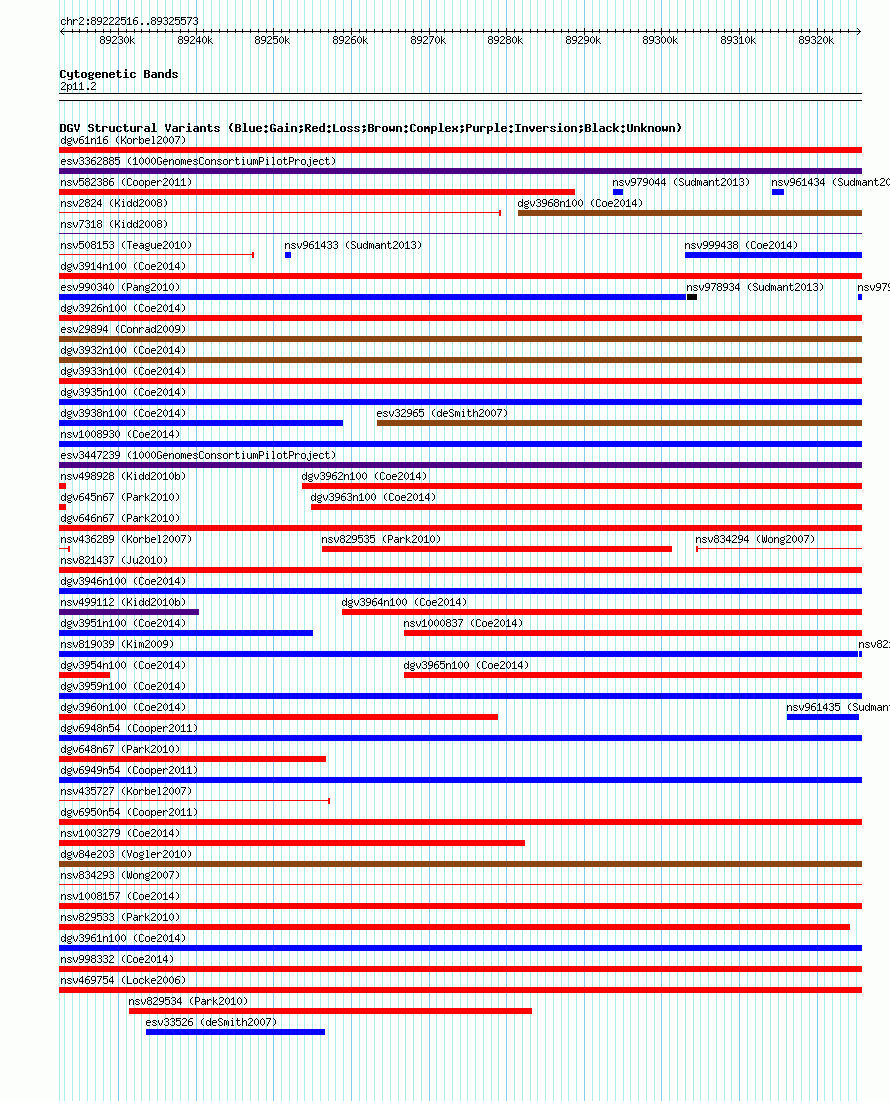Select dgv3959n100 (Coe2014) label
This screenshot has height=1101, width=890.
coord(124,688)
